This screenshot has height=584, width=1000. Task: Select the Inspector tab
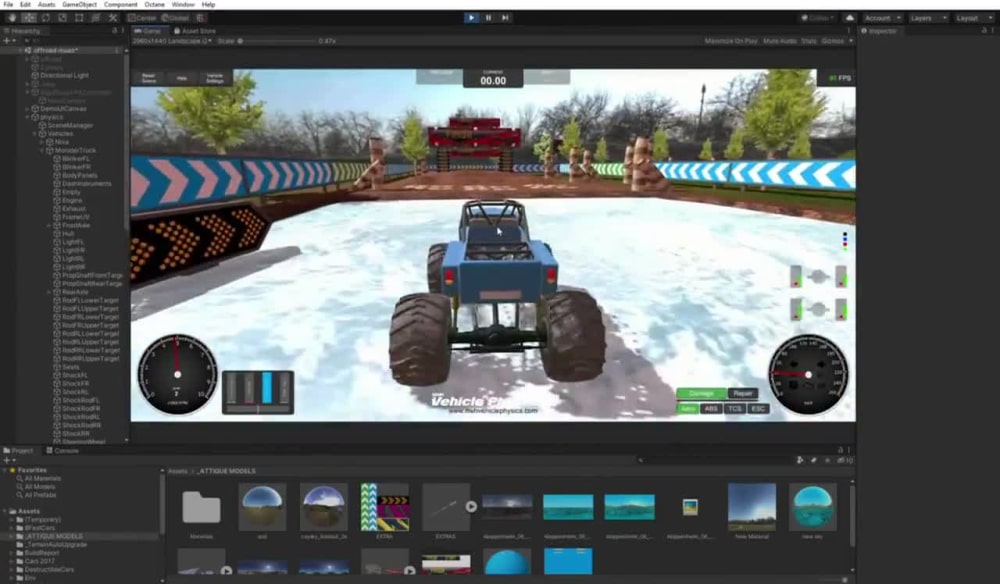879,31
